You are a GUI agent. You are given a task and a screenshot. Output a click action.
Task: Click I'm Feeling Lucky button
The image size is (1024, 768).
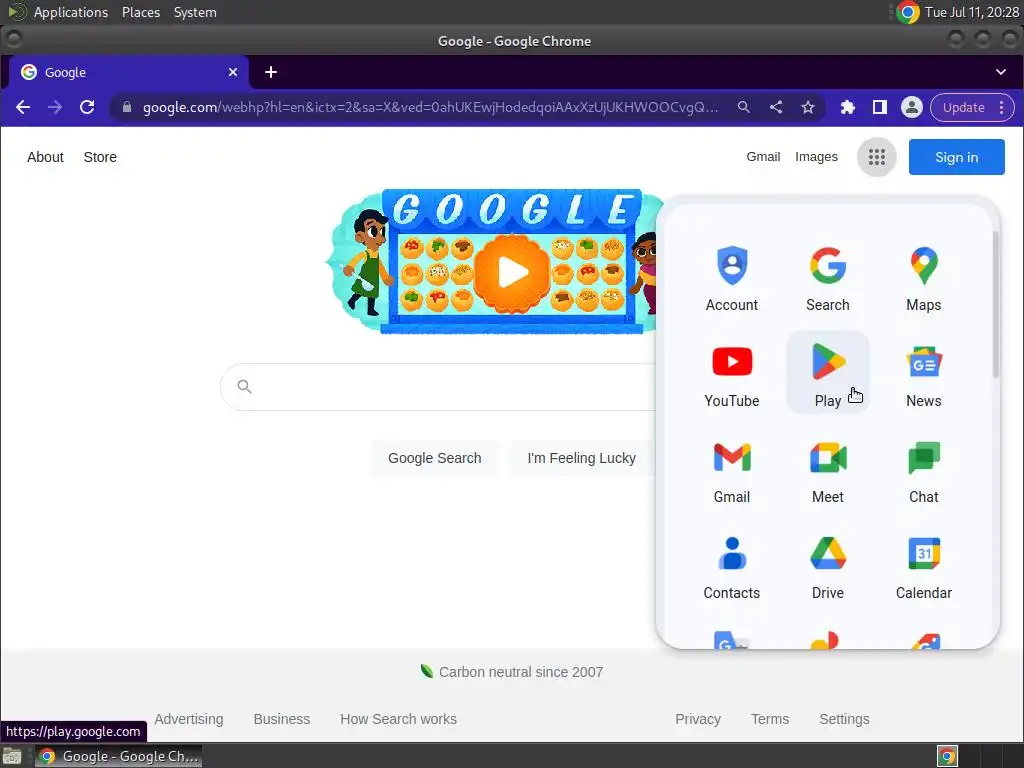[581, 458]
